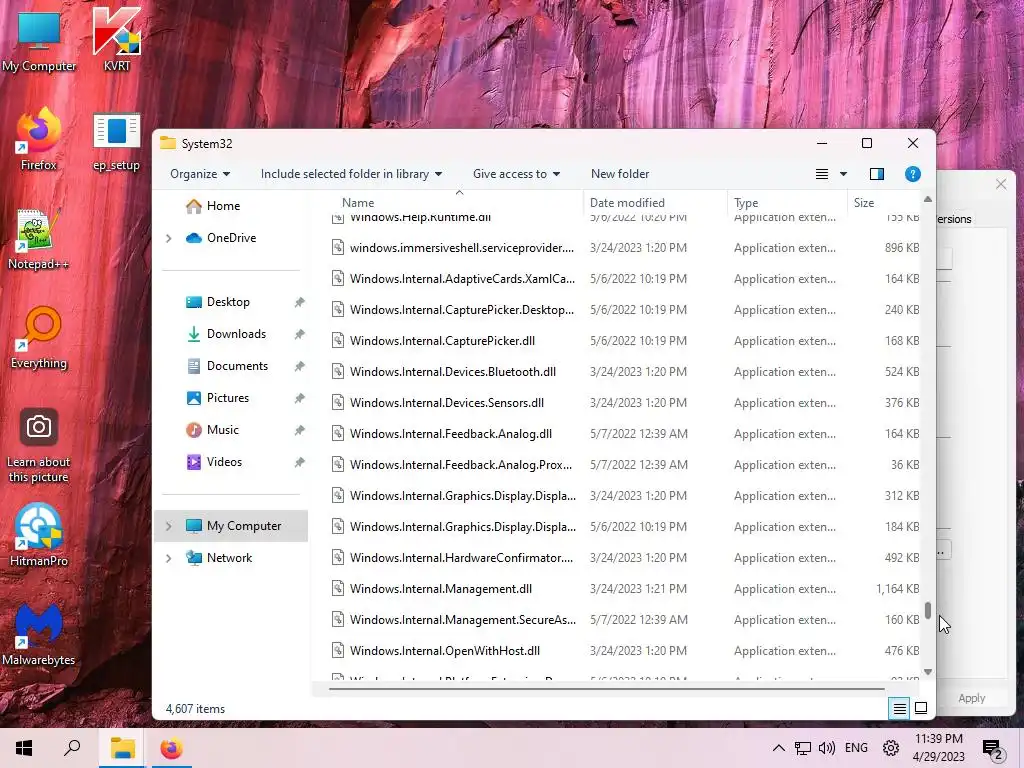The height and width of the screenshot is (768, 1024).
Task: Launch Malwarebytes desktop shortcut
Action: [39, 634]
